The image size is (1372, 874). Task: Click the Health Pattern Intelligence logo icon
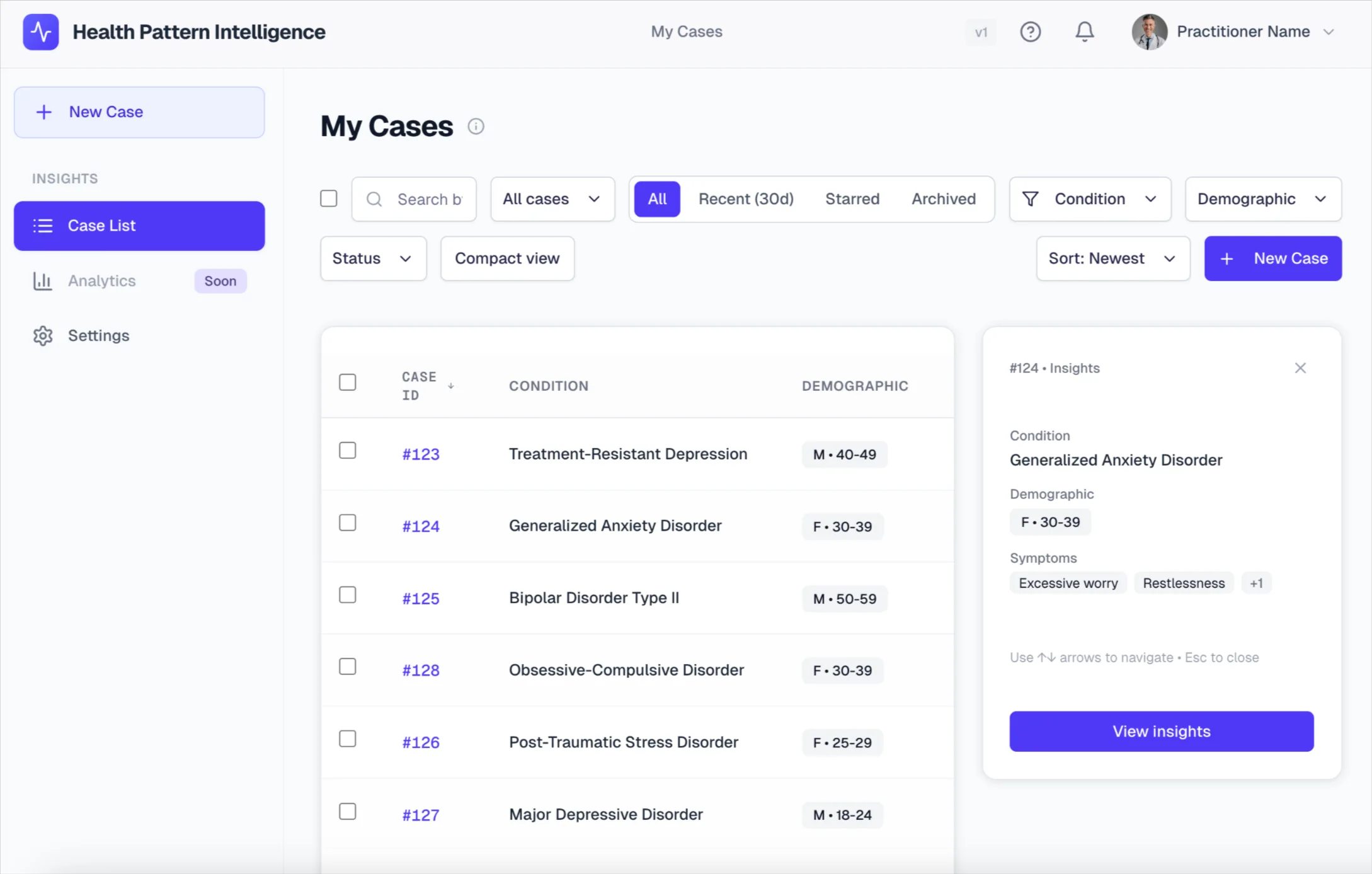click(40, 32)
